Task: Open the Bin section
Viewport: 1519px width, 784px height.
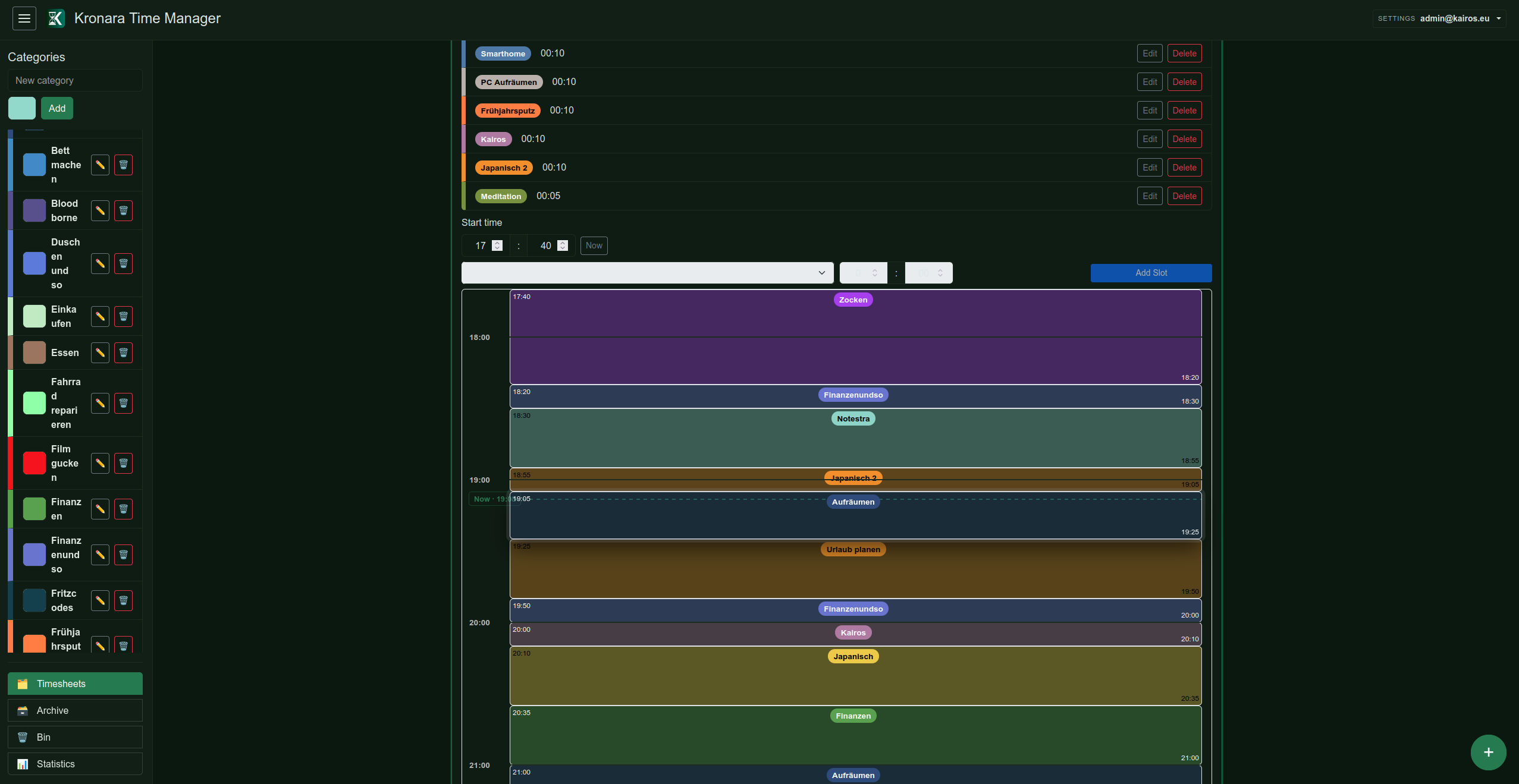Action: 75,737
